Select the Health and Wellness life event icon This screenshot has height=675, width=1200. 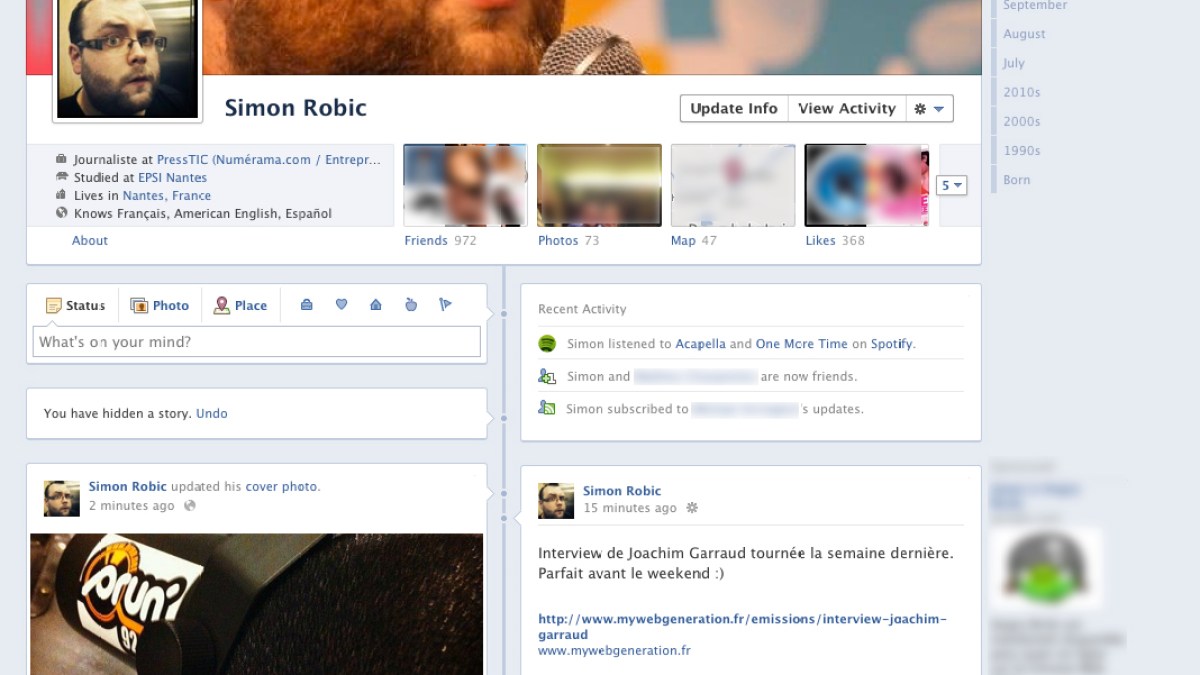point(411,305)
